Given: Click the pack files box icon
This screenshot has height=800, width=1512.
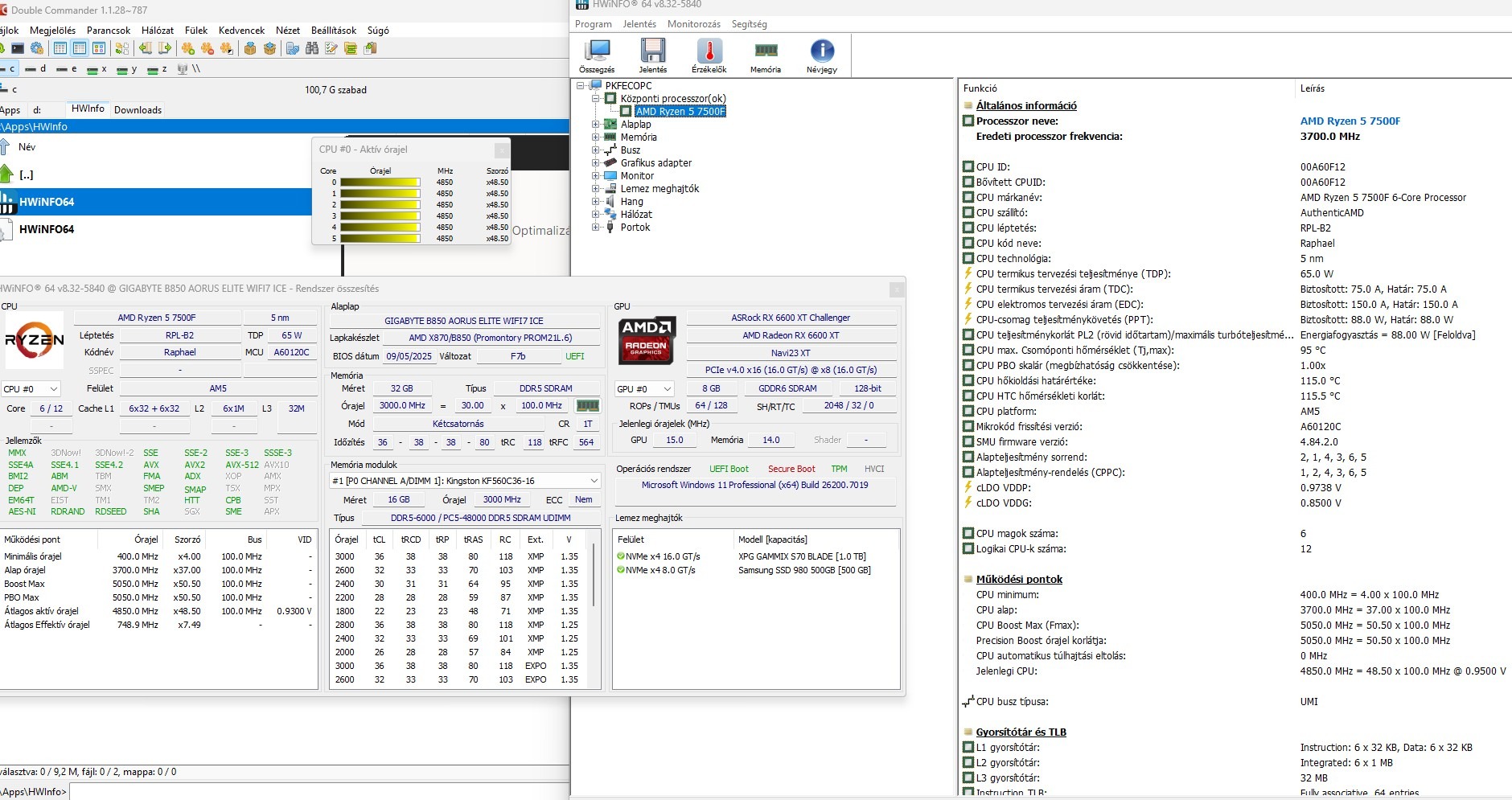Looking at the screenshot, I should click(x=250, y=49).
